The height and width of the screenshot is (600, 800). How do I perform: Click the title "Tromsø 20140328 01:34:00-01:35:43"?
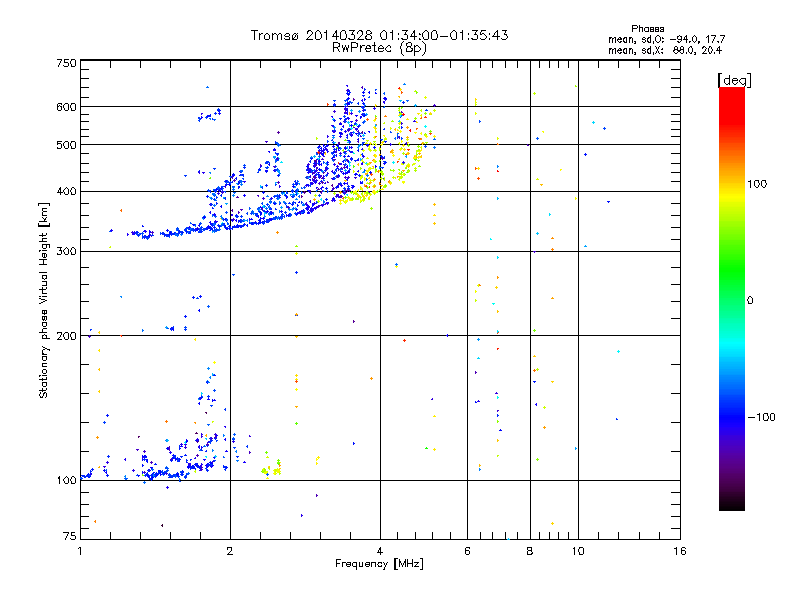click(379, 35)
